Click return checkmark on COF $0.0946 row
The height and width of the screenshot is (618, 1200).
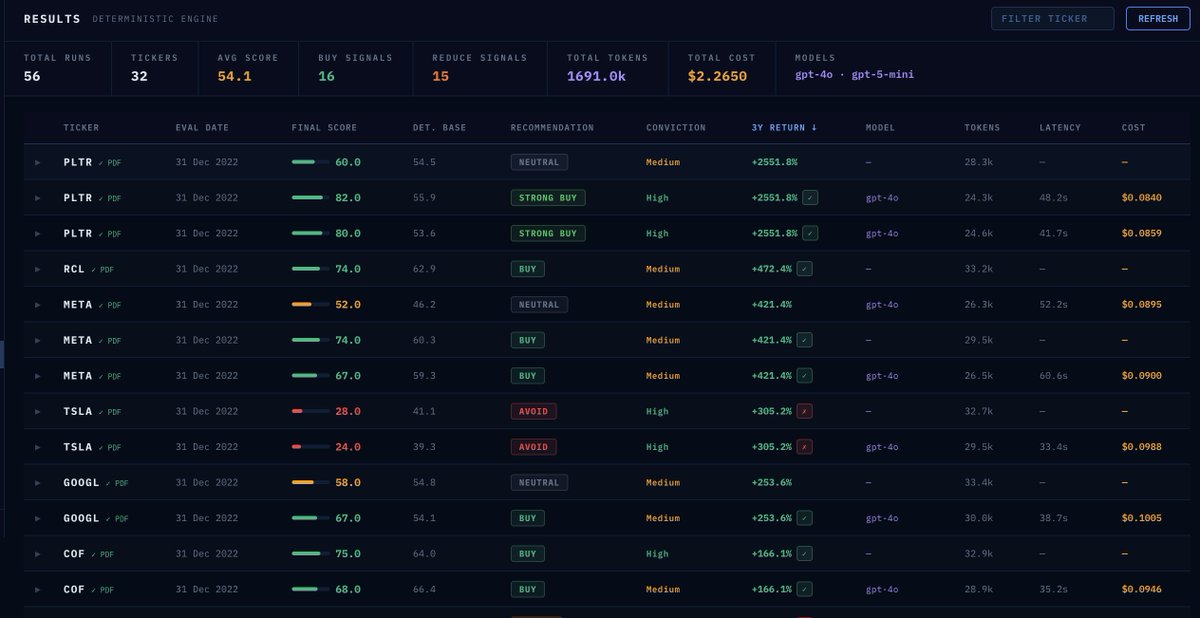coord(805,589)
